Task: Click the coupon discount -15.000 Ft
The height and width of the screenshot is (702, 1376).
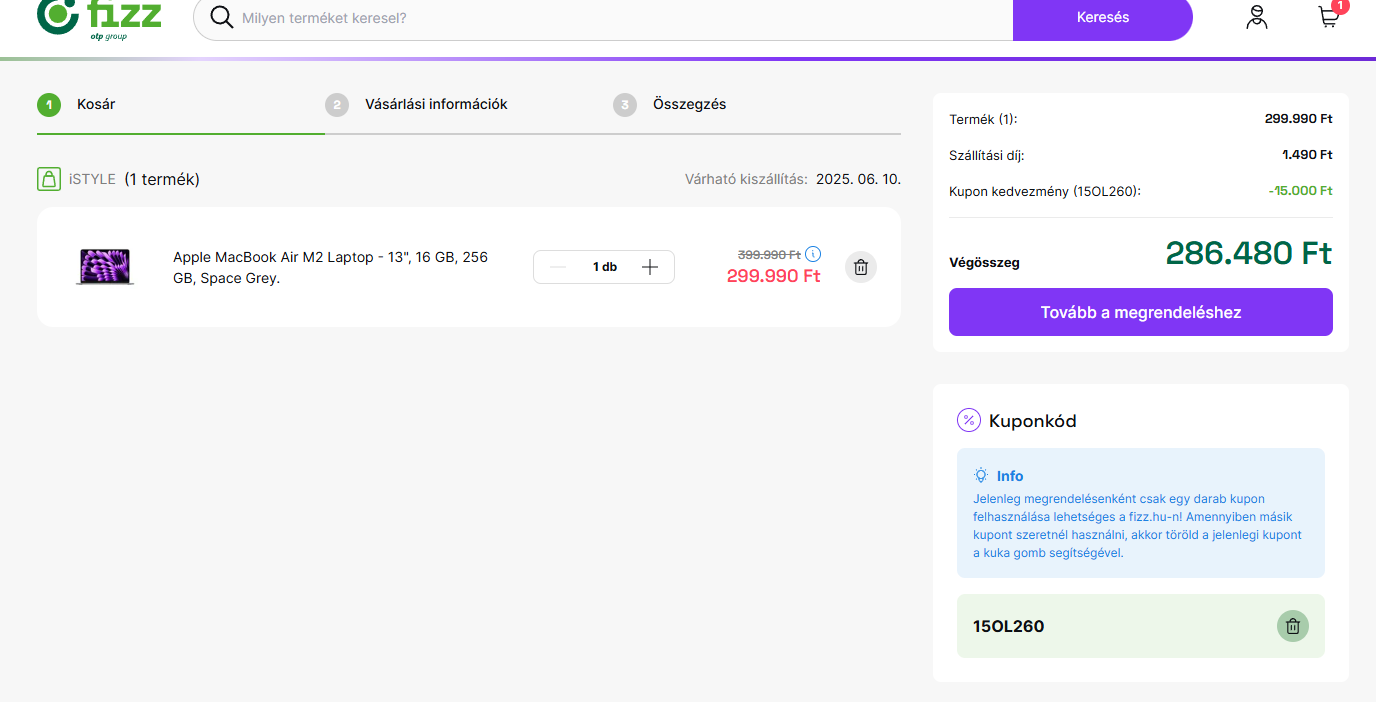Action: (x=1300, y=190)
